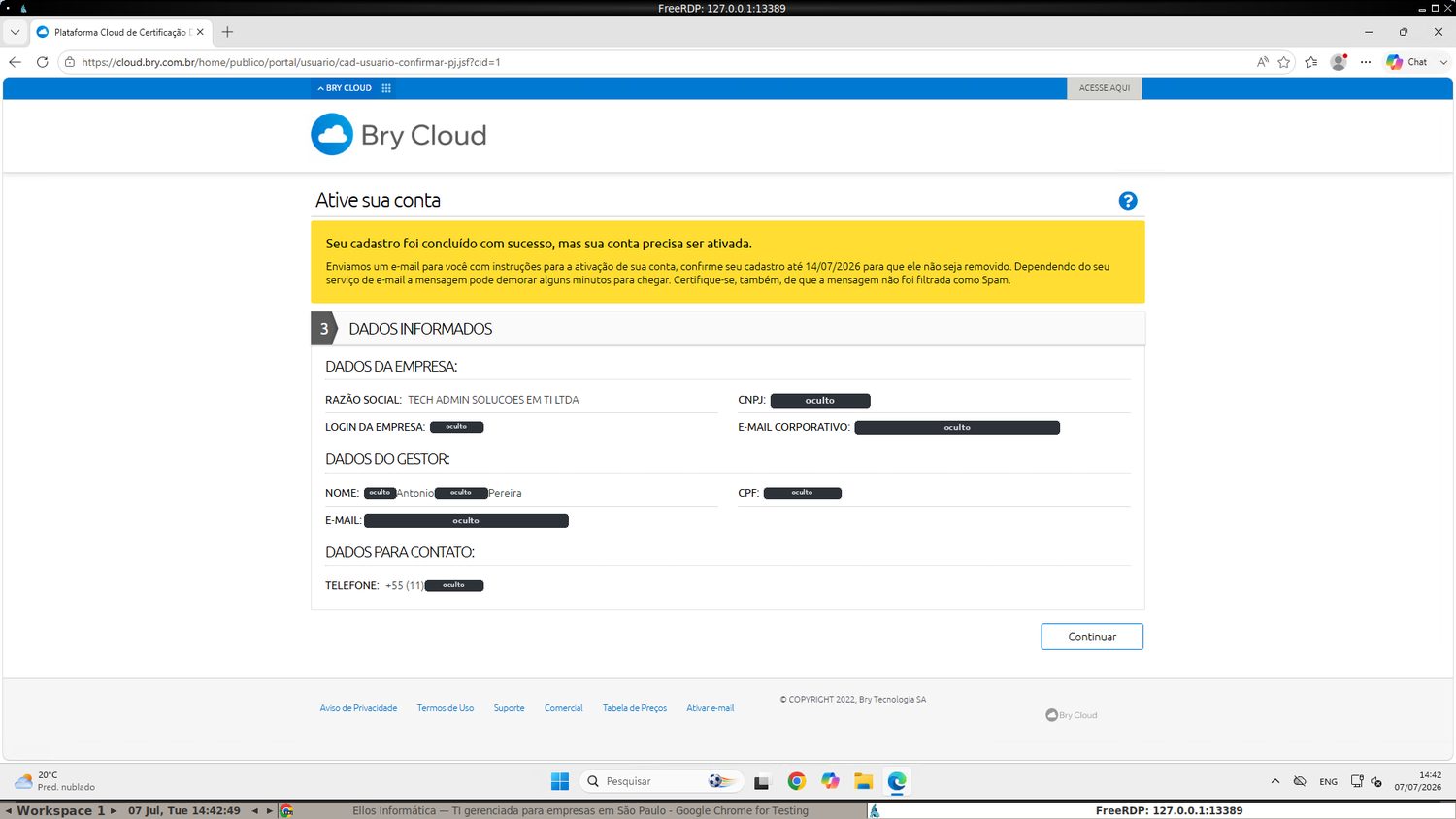Open the read aloud icon in address bar
The width and height of the screenshot is (1456, 819).
(x=1262, y=62)
